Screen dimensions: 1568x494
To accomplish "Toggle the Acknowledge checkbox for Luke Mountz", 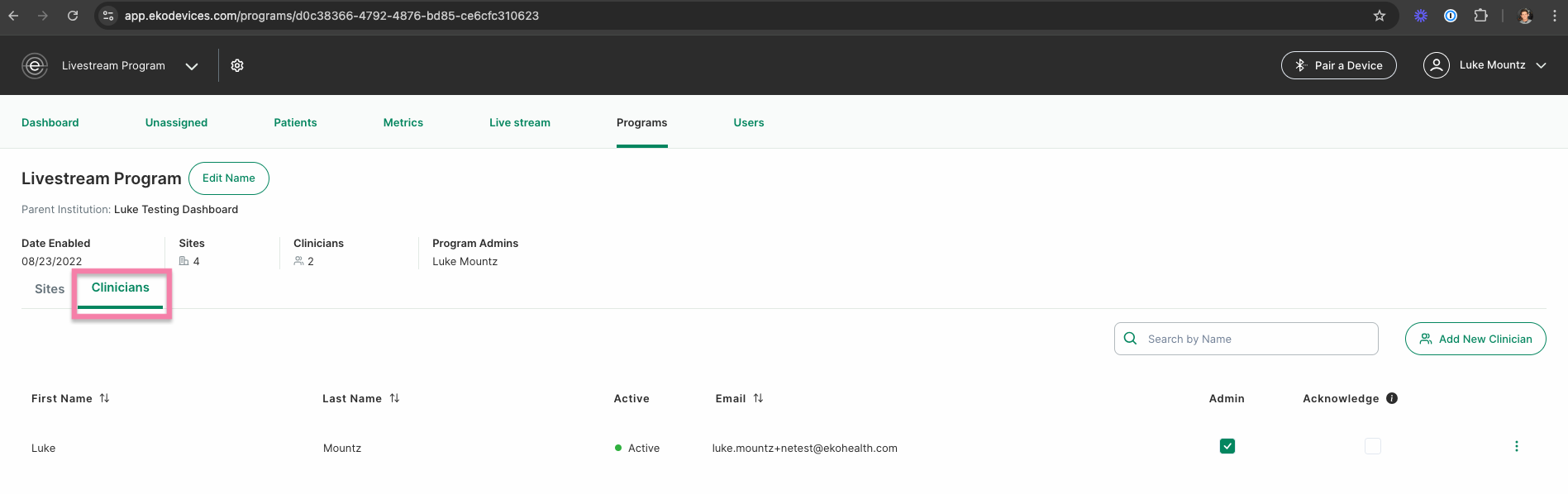I will click(x=1373, y=446).
